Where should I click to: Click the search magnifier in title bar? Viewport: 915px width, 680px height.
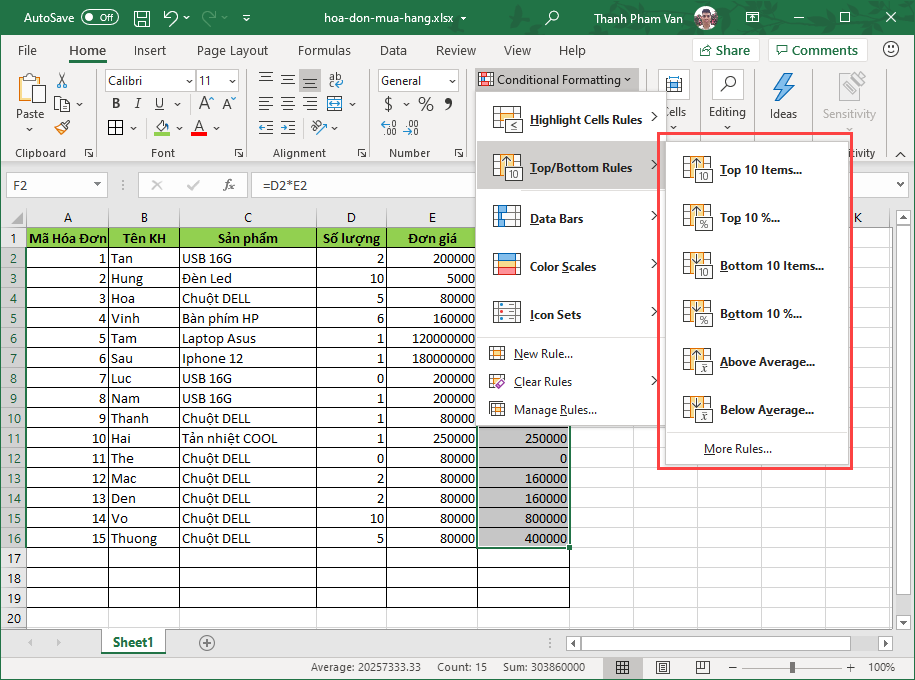click(x=551, y=18)
